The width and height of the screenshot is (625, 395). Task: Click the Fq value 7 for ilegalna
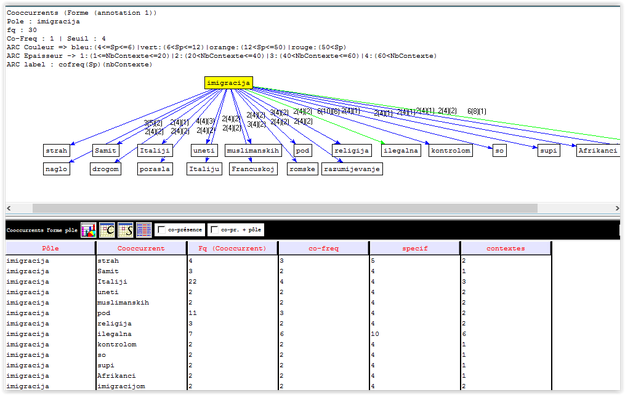coord(232,334)
